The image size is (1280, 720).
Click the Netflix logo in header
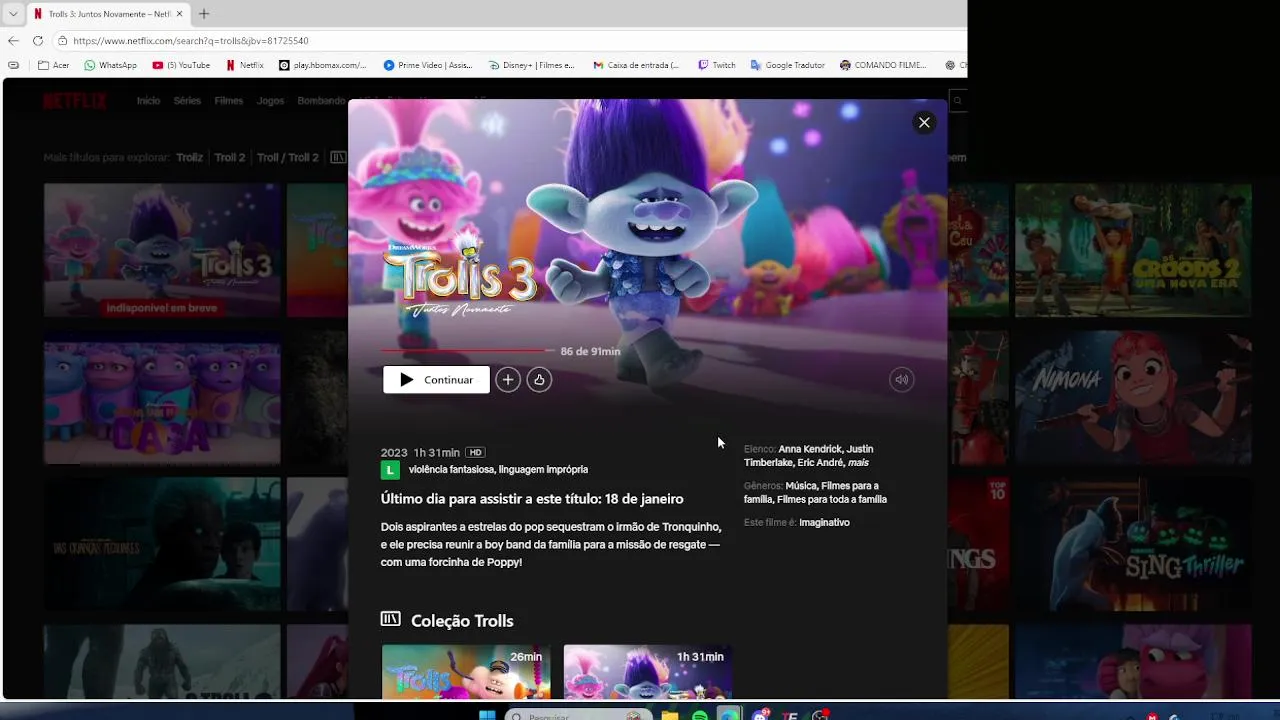74,101
